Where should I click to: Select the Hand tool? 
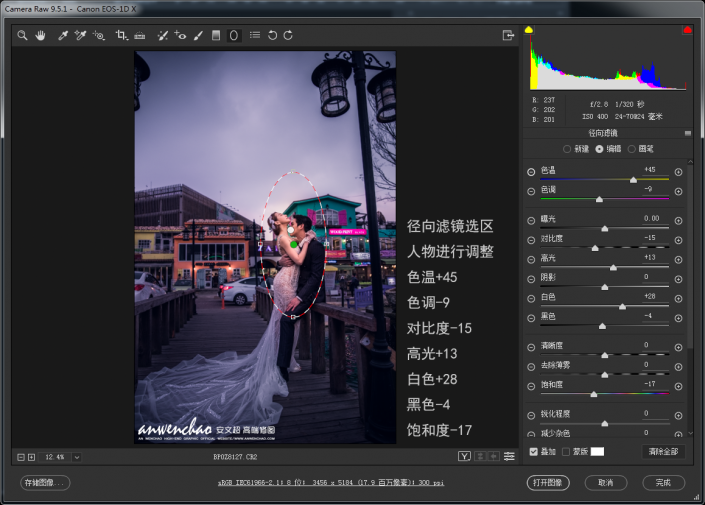point(40,35)
